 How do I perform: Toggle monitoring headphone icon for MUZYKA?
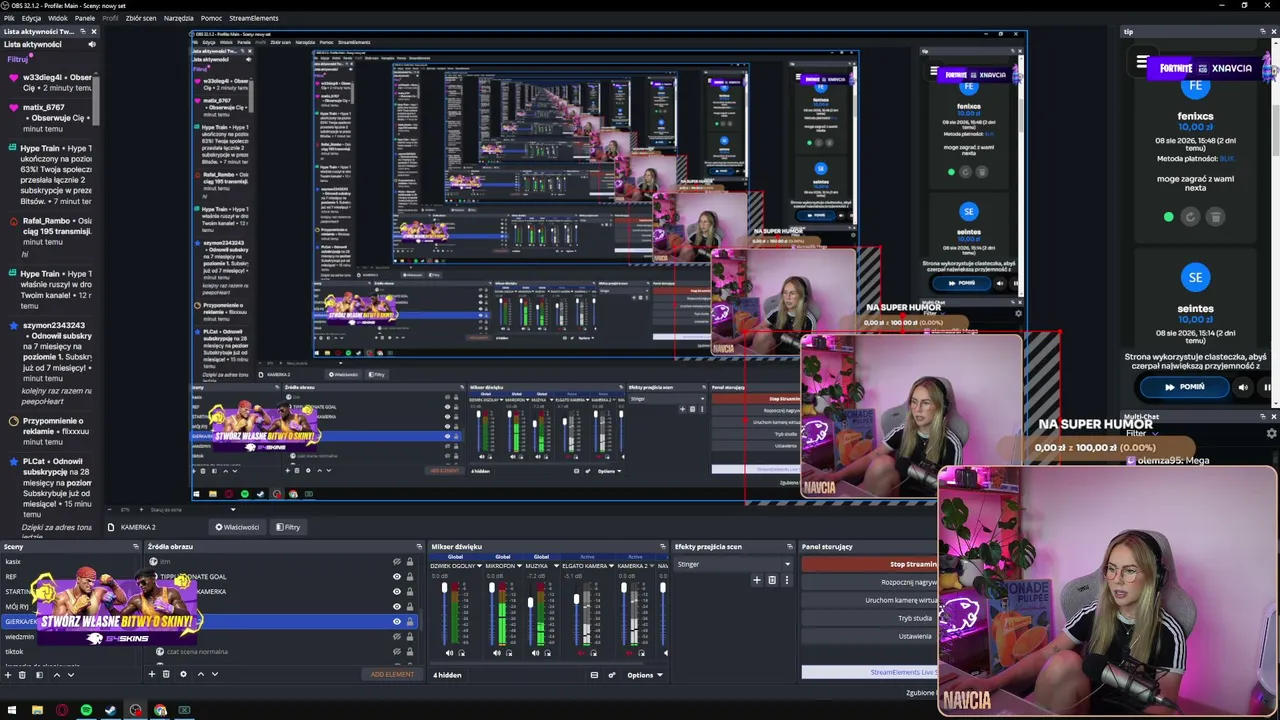[x=548, y=653]
